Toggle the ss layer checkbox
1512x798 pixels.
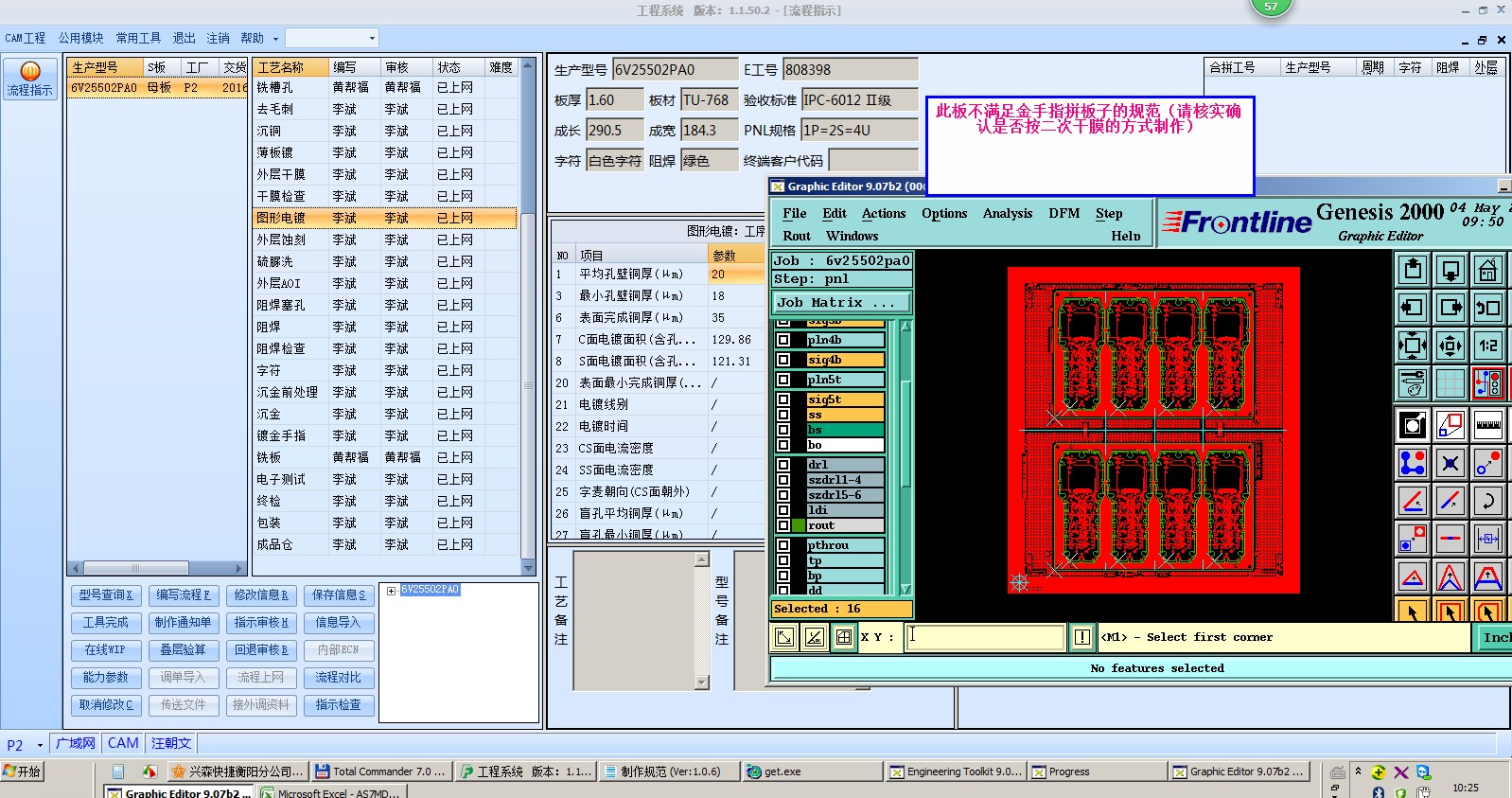(x=783, y=415)
